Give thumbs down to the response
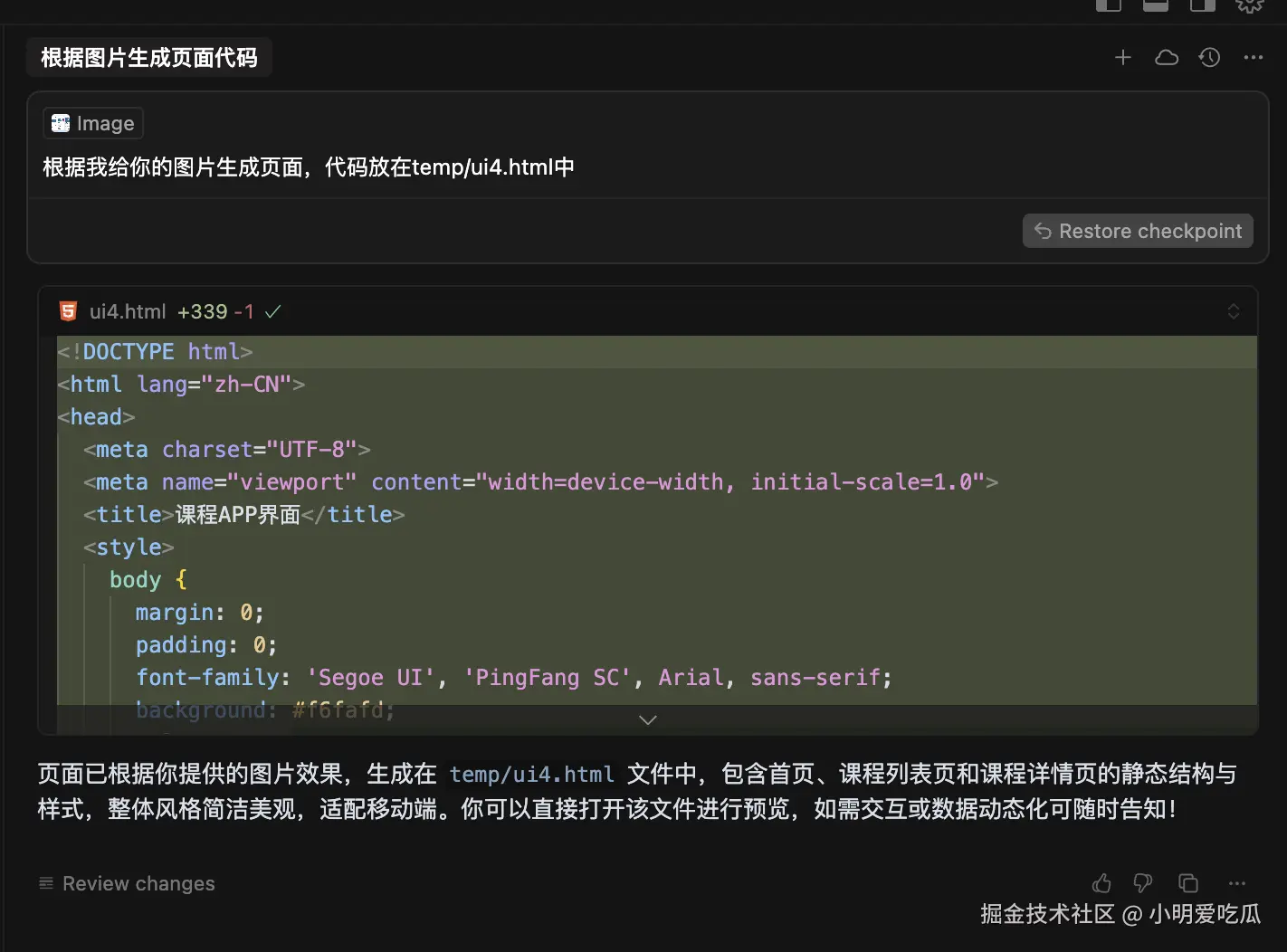The image size is (1287, 952). click(1143, 883)
